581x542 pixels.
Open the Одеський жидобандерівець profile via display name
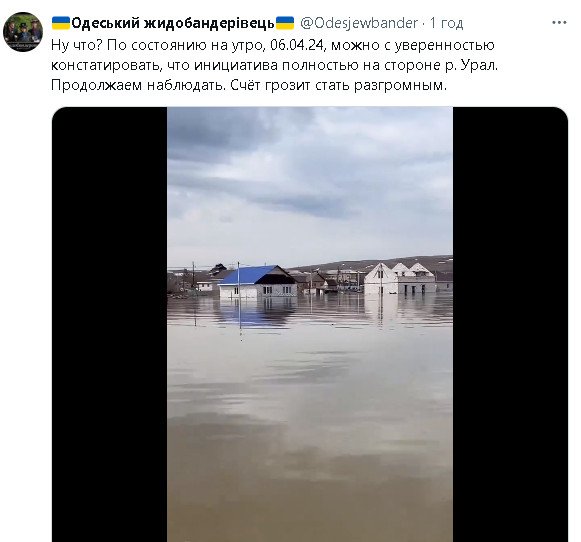[x=173, y=23]
